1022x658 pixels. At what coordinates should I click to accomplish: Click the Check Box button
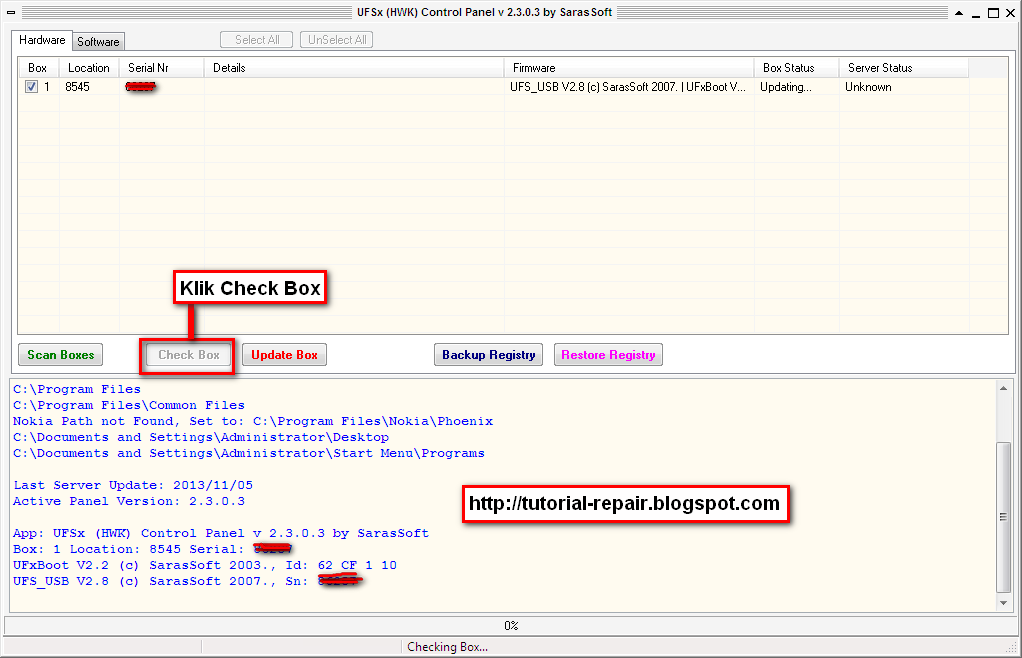pyautogui.click(x=188, y=355)
